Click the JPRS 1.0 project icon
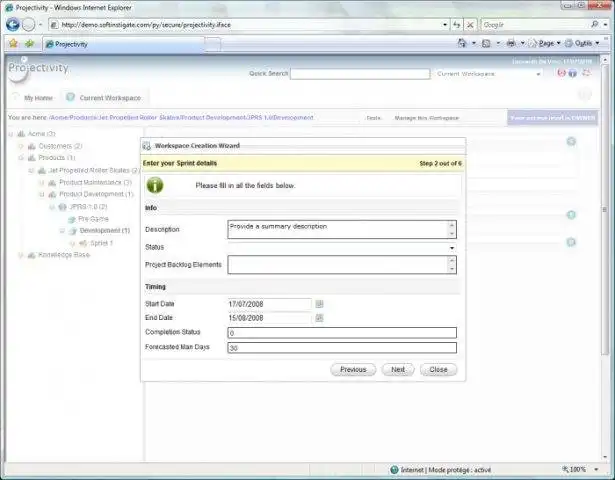Screen dimensions: 615x480 pyautogui.click(x=62, y=207)
